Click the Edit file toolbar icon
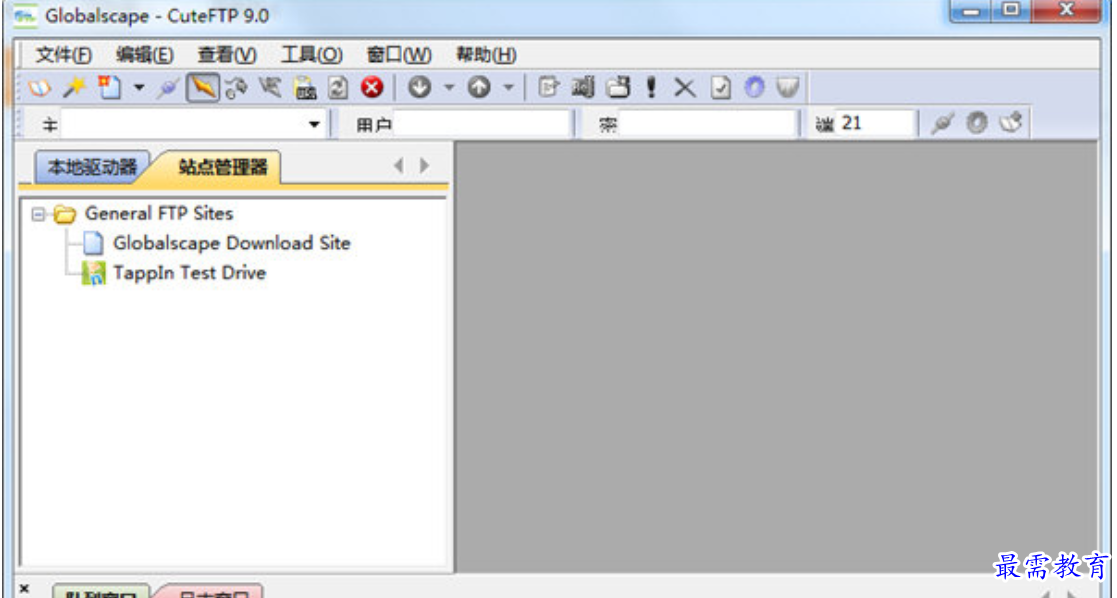Image resolution: width=1117 pixels, height=598 pixels. 549,88
